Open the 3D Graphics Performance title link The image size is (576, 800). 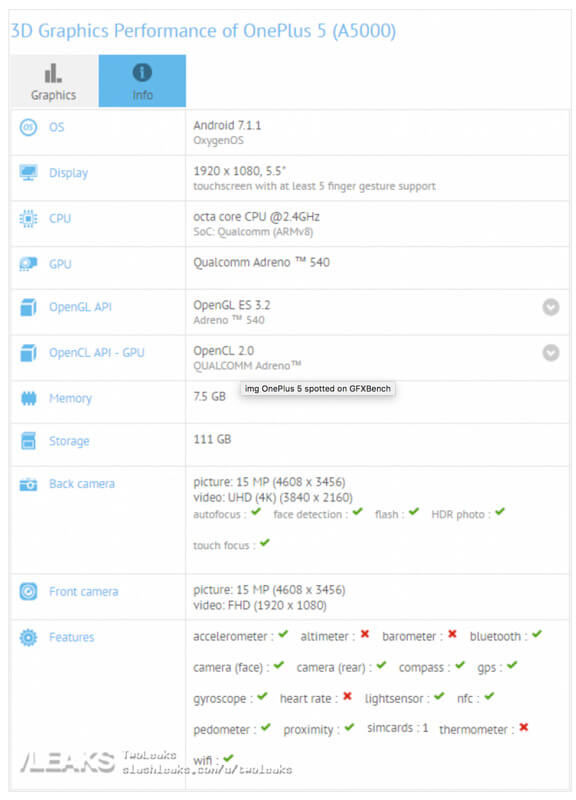pyautogui.click(x=203, y=31)
